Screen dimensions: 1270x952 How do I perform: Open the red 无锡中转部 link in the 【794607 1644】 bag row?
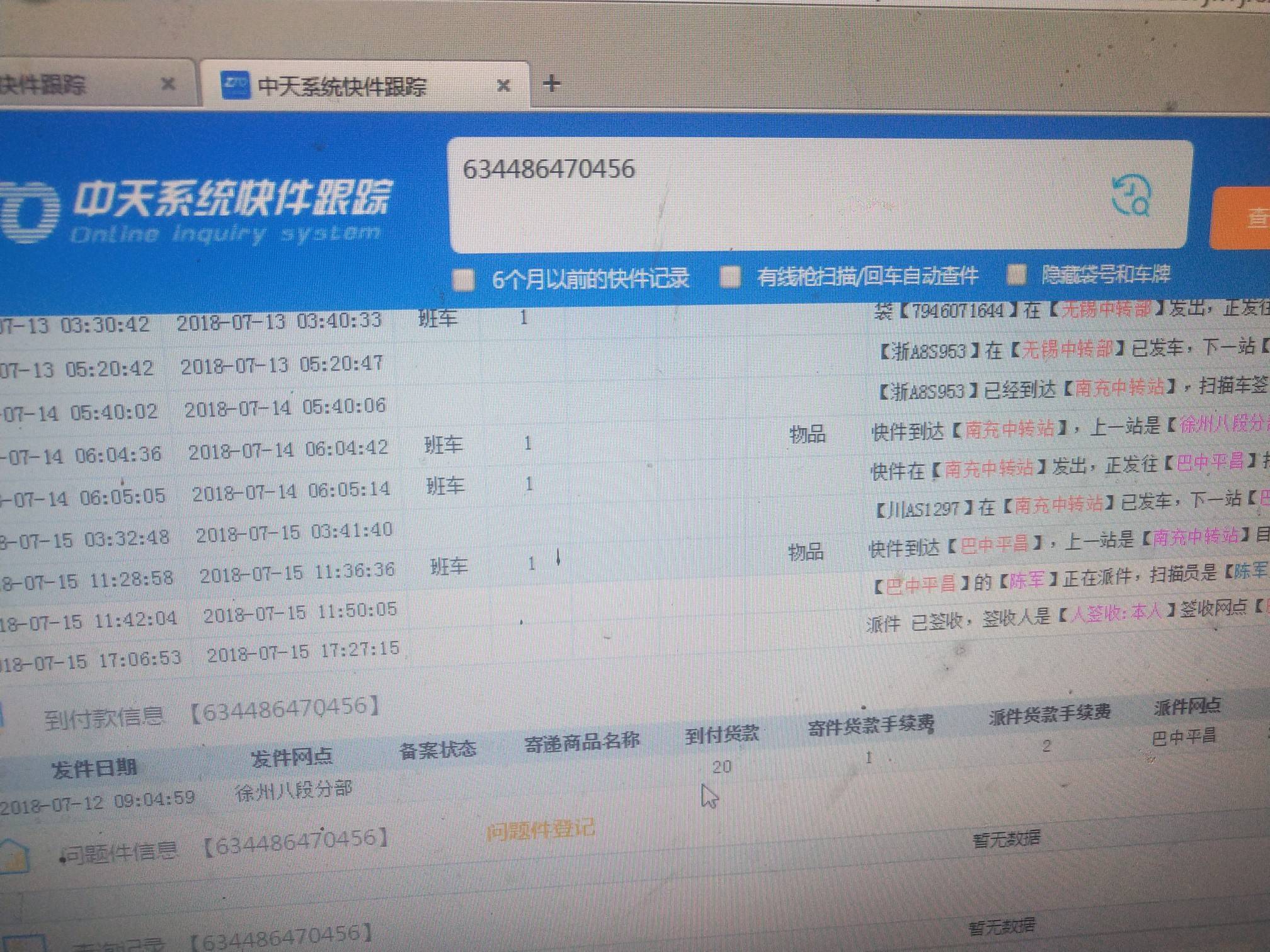click(x=1107, y=309)
